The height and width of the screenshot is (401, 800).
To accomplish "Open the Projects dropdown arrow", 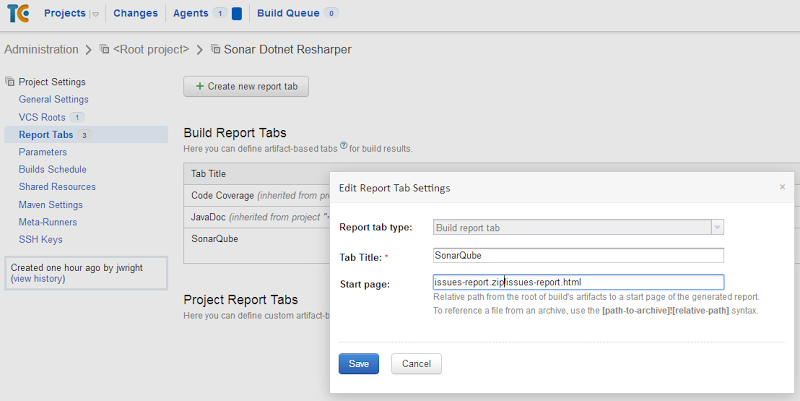I will tap(95, 14).
